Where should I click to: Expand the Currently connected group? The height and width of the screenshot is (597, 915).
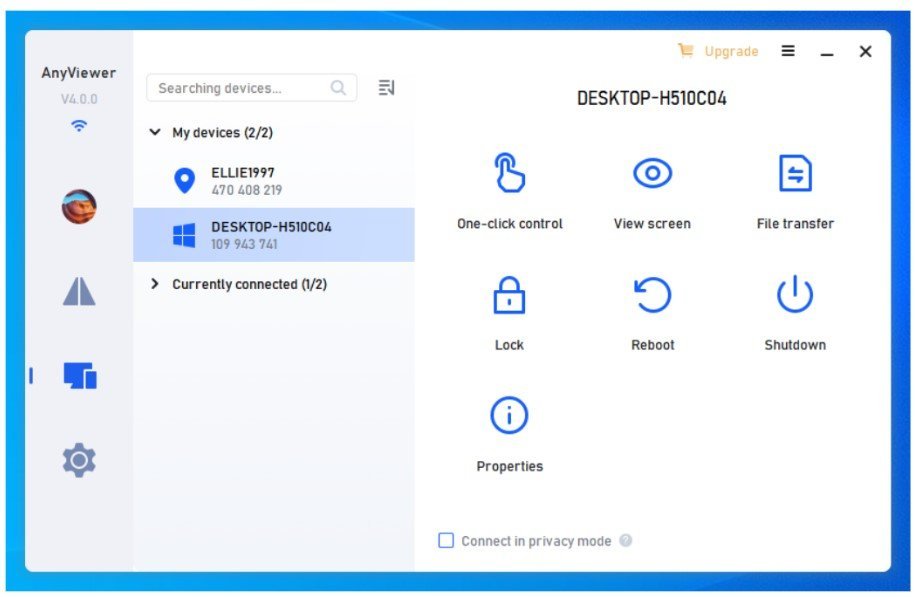click(x=154, y=284)
